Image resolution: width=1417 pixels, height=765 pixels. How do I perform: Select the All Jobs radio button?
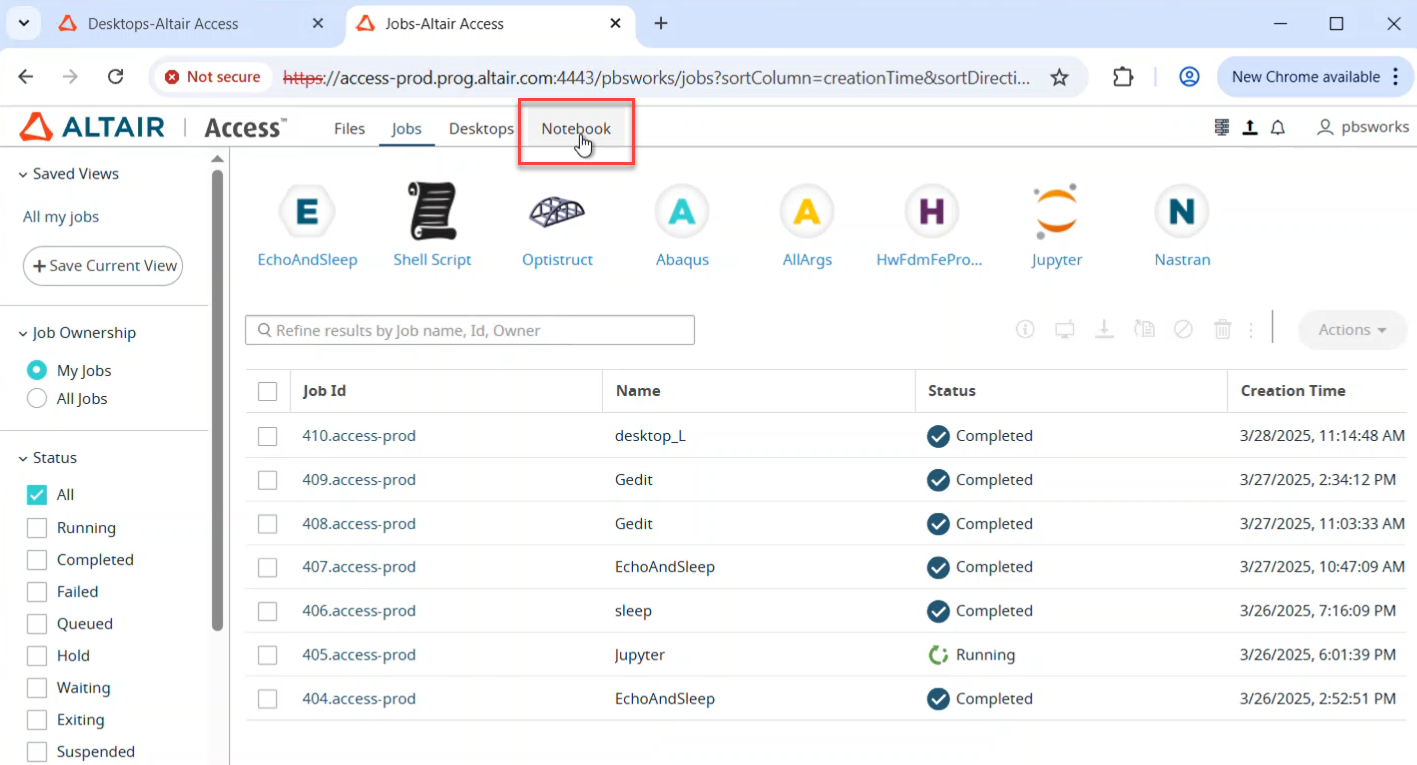[x=37, y=399]
